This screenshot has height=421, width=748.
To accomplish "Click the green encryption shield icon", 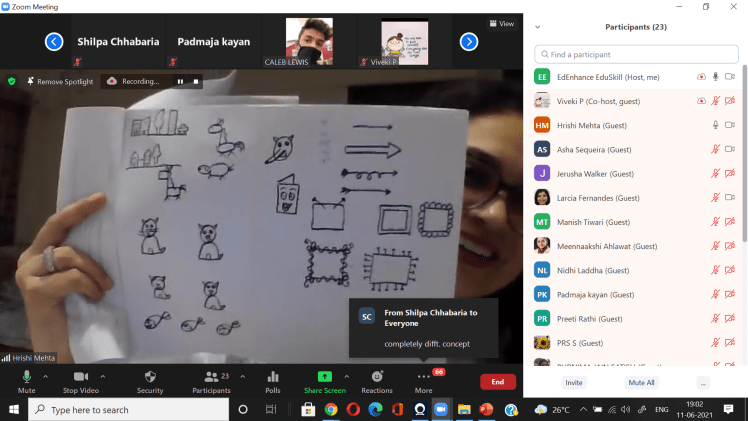I will tap(12, 81).
